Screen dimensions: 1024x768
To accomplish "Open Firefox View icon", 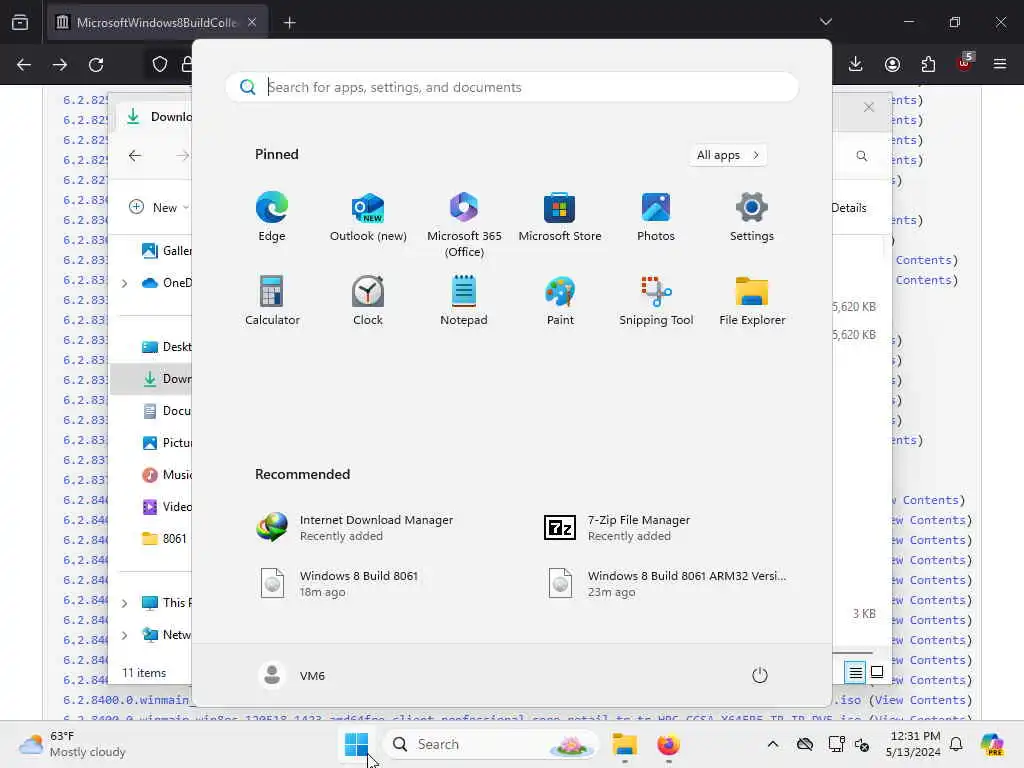I will tap(20, 23).
